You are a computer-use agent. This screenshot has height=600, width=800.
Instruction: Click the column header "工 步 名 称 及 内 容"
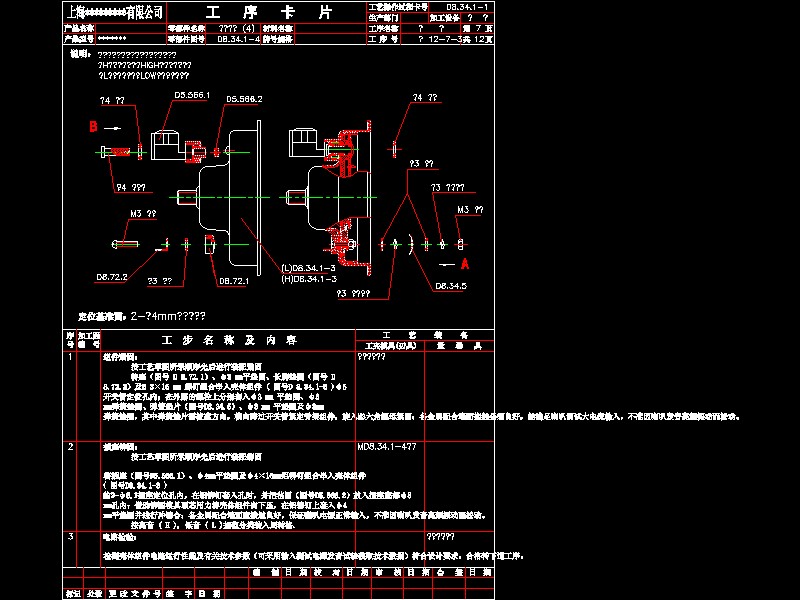click(x=229, y=340)
